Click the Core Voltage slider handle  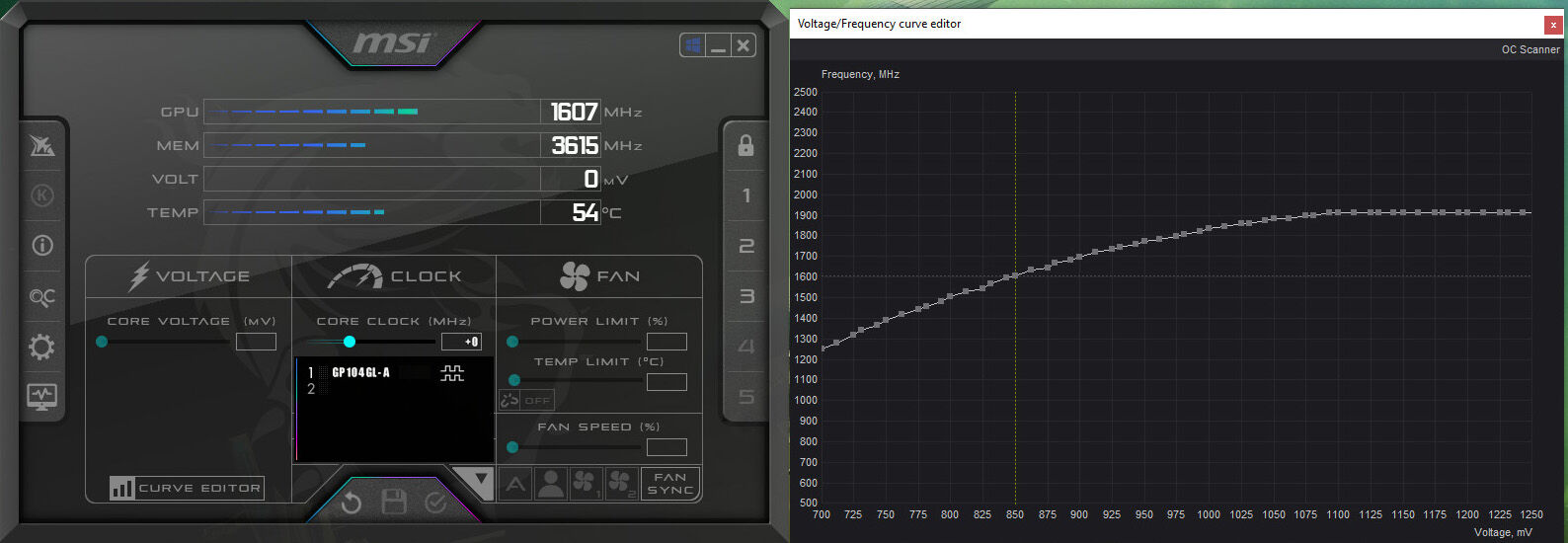tap(102, 342)
